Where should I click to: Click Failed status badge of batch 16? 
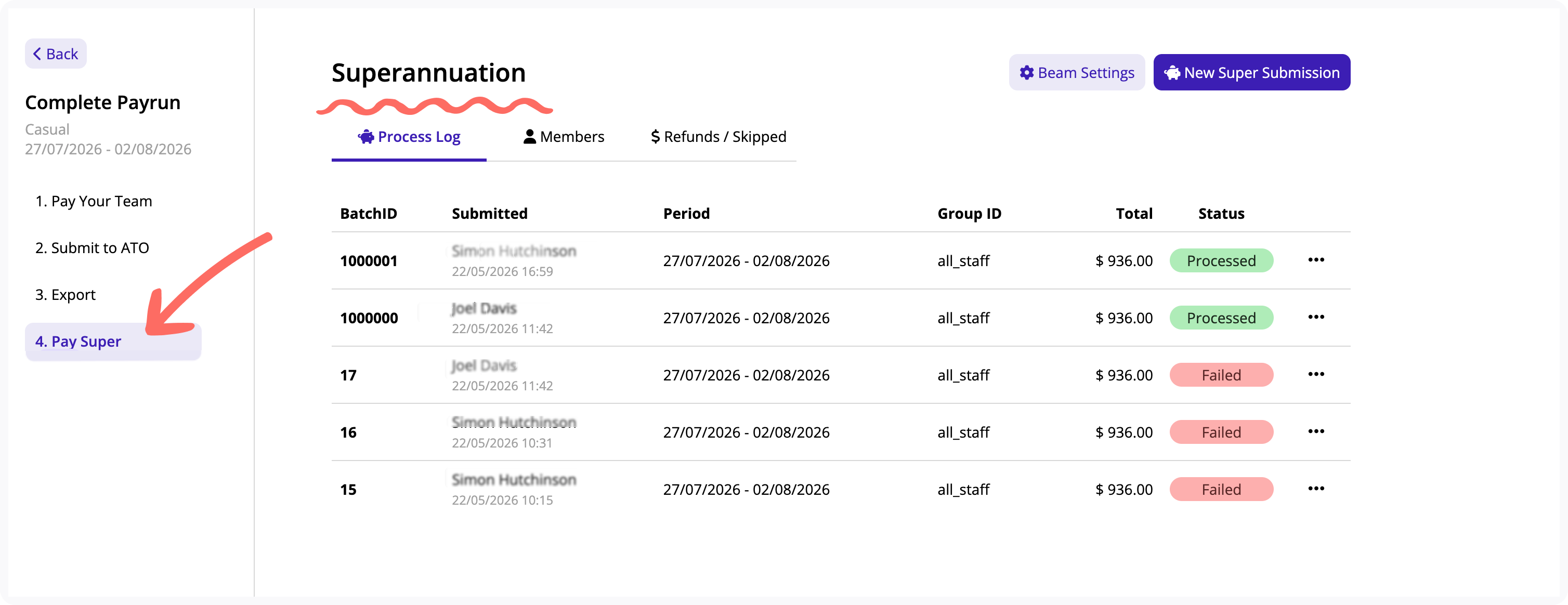pos(1221,433)
